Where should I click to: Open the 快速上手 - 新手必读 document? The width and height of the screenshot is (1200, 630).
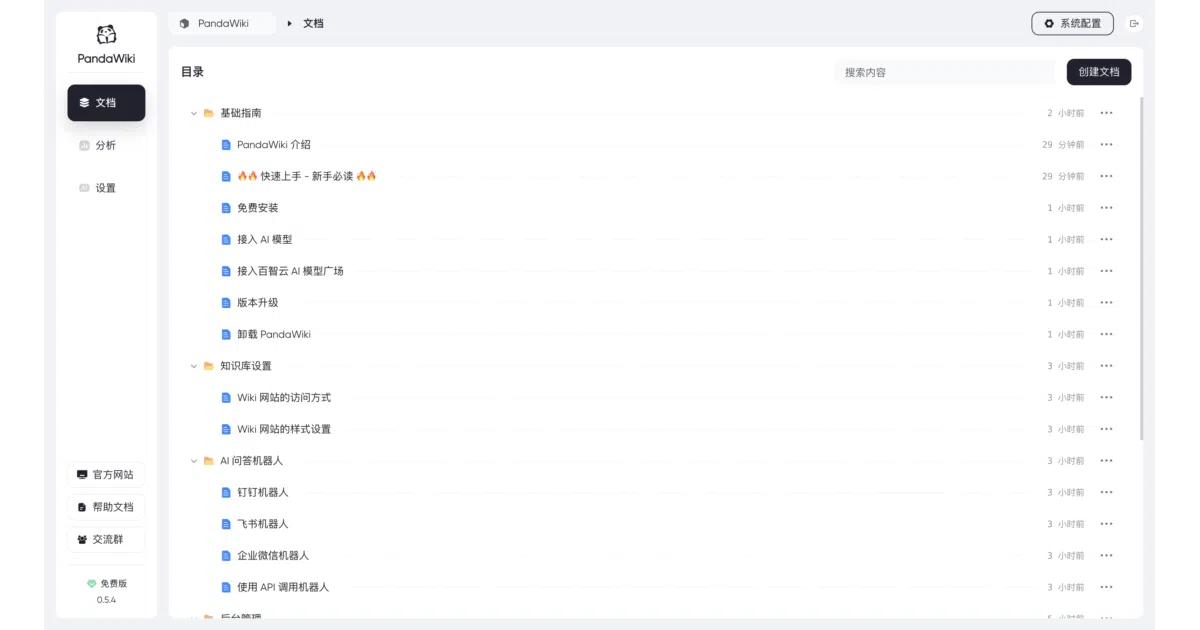pyautogui.click(x=307, y=176)
